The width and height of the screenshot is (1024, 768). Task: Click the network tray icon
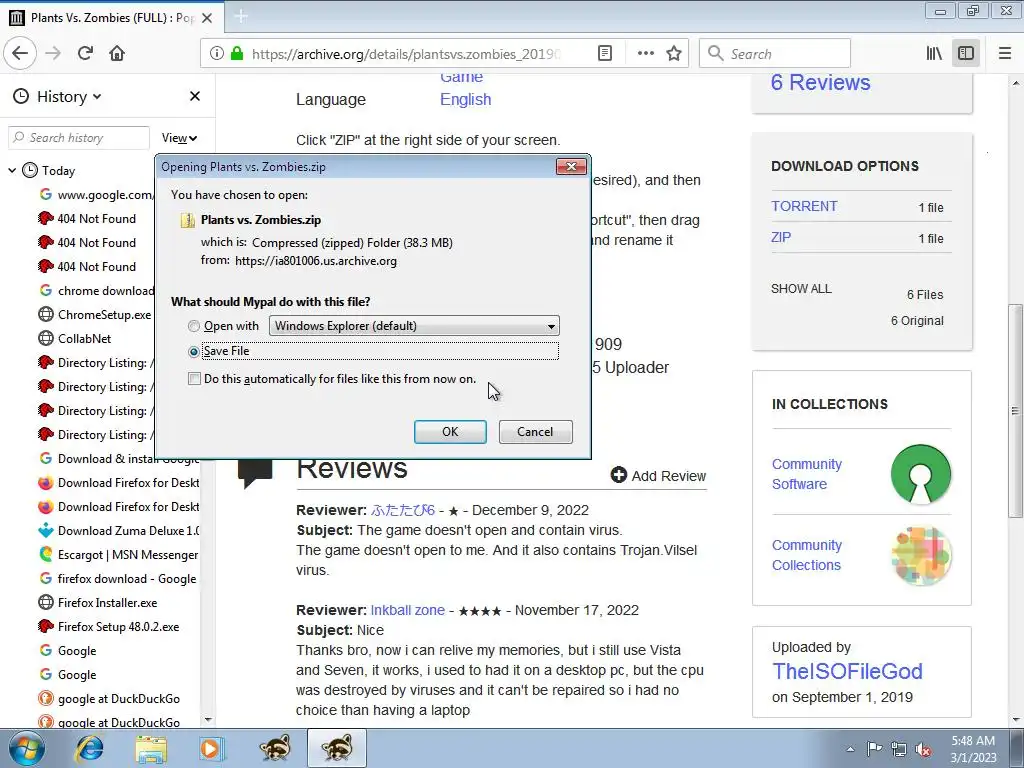899,750
